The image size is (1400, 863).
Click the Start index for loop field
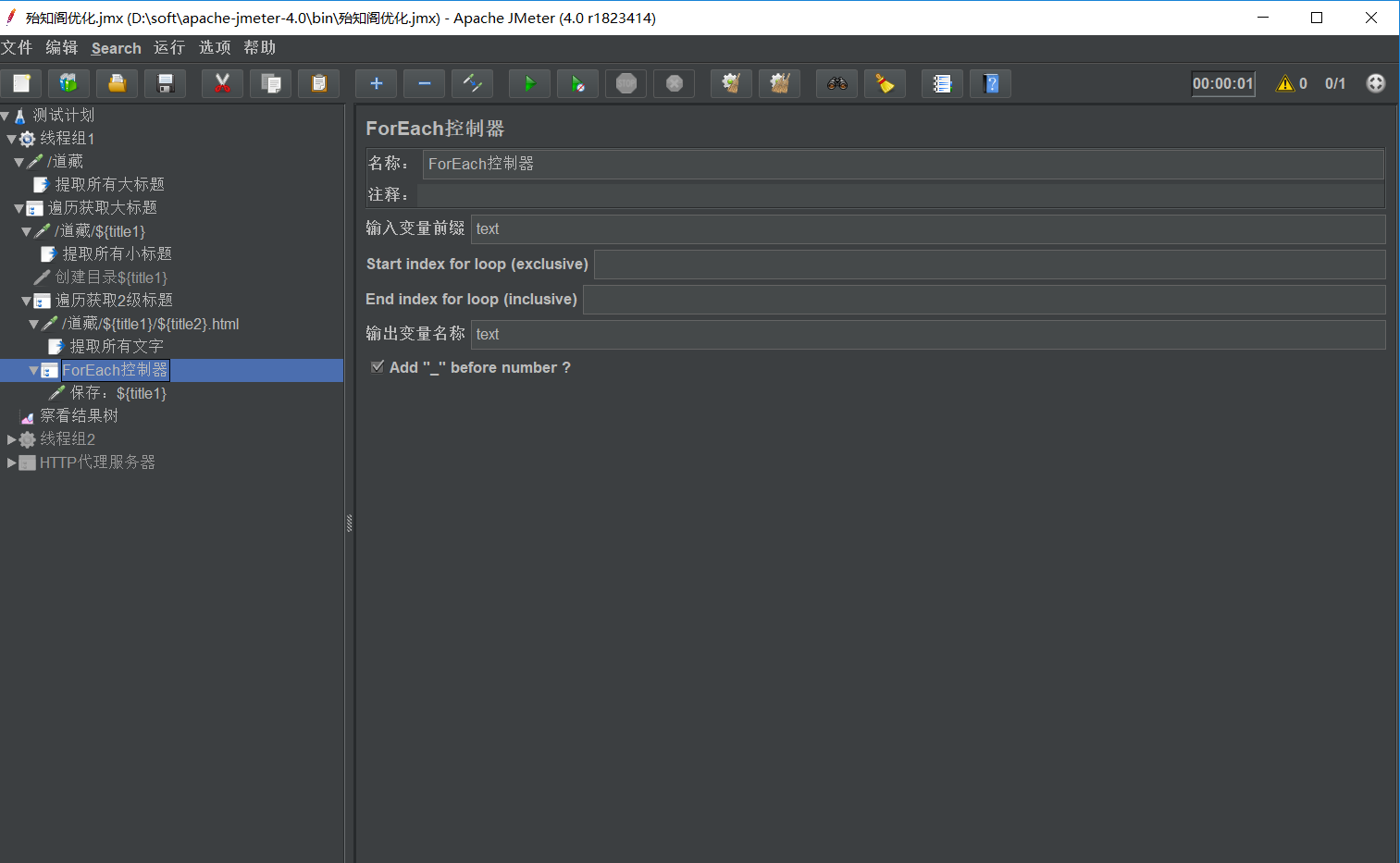[x=990, y=264]
